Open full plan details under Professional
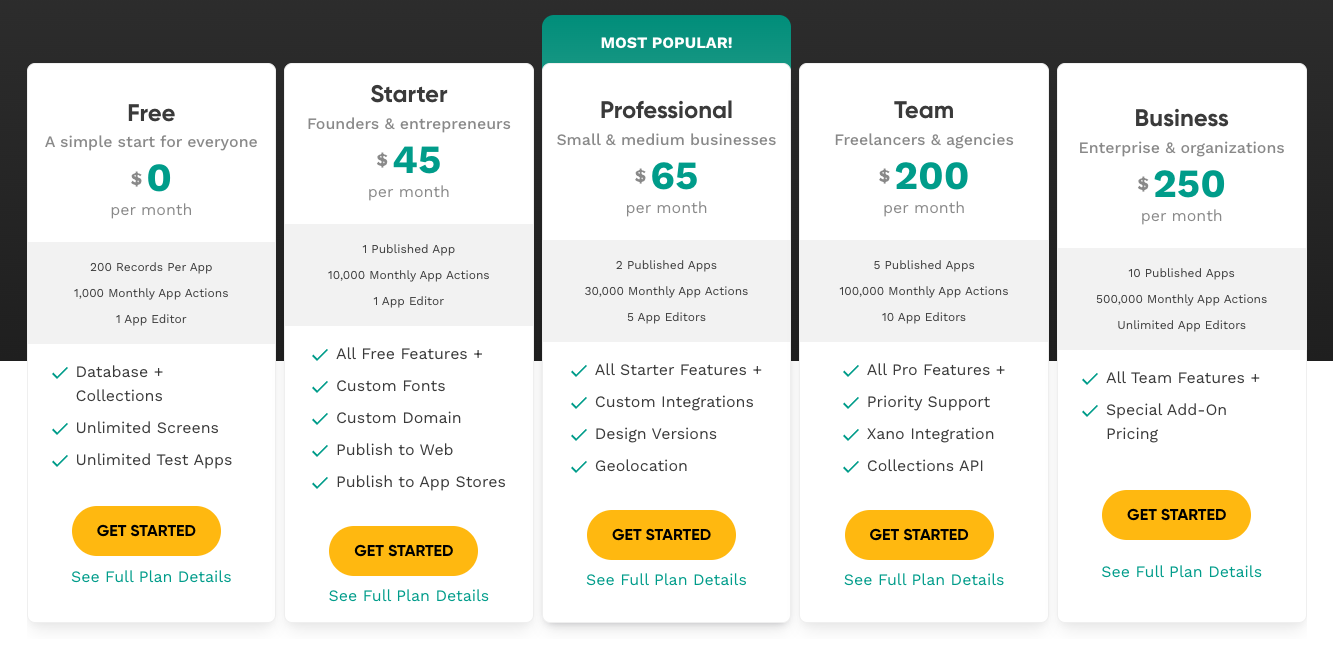The image size is (1333, 649). pos(666,580)
